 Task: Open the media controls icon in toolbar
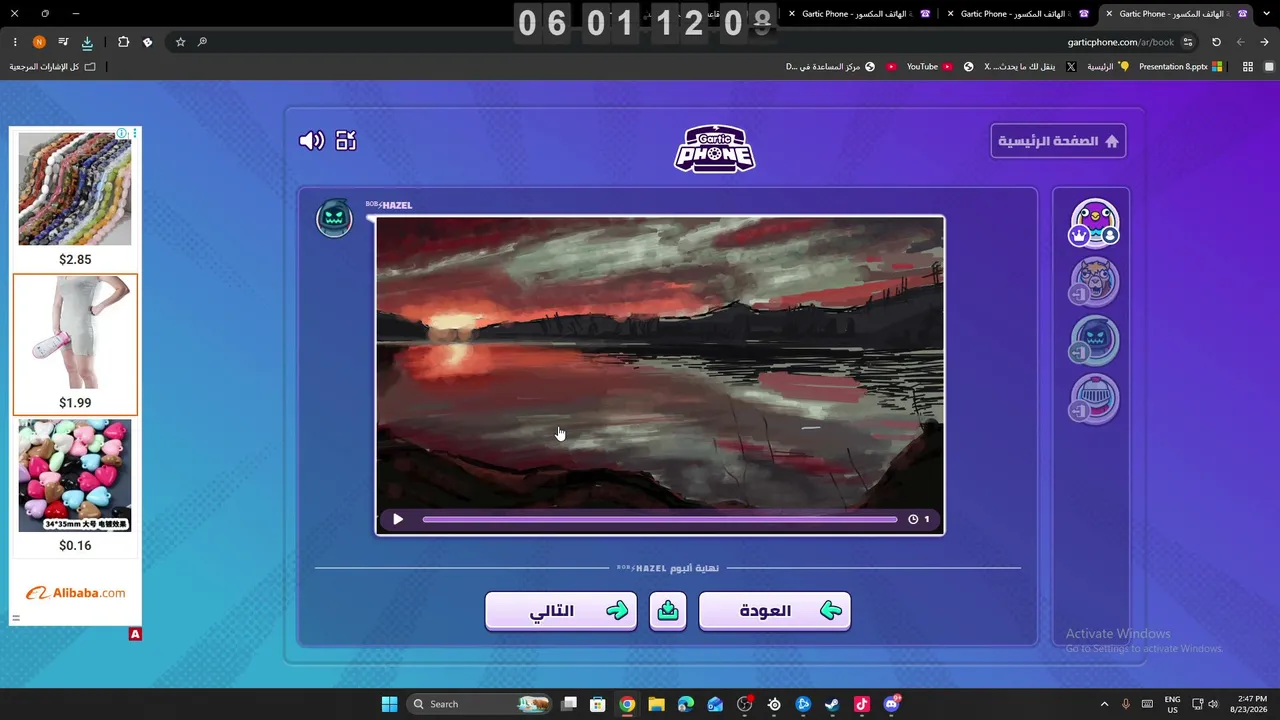tap(63, 42)
